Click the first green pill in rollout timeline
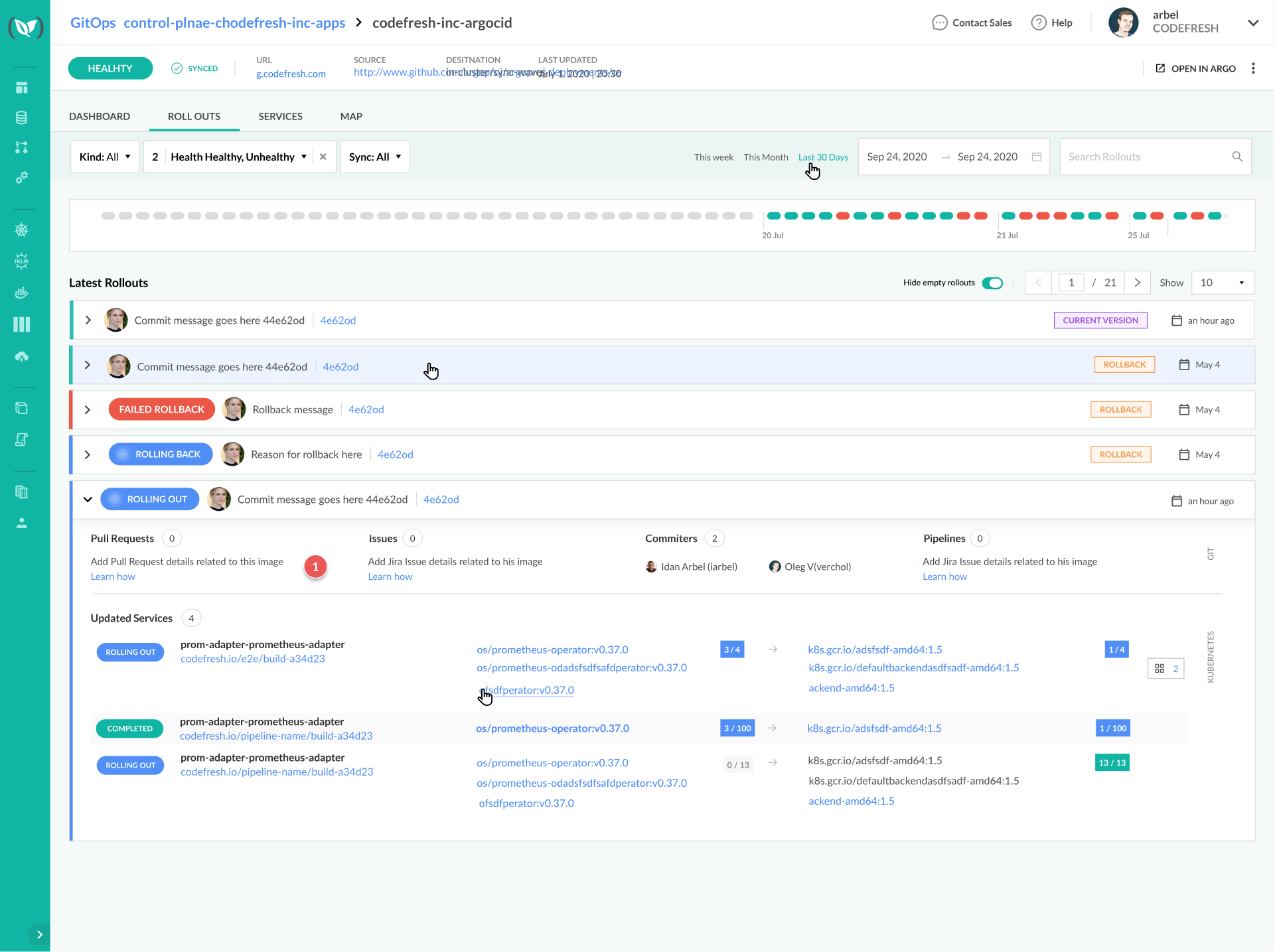This screenshot has height=952, width=1275. pos(774,216)
